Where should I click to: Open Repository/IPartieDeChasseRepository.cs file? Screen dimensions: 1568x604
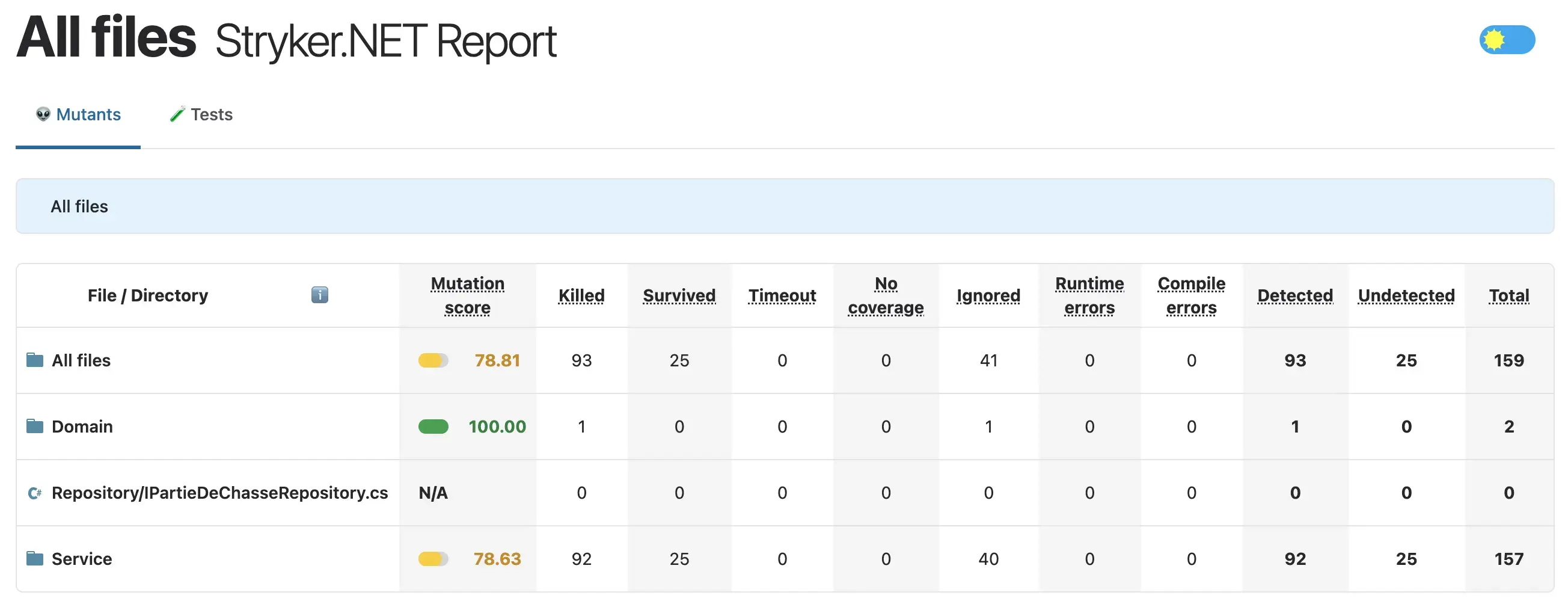click(219, 493)
